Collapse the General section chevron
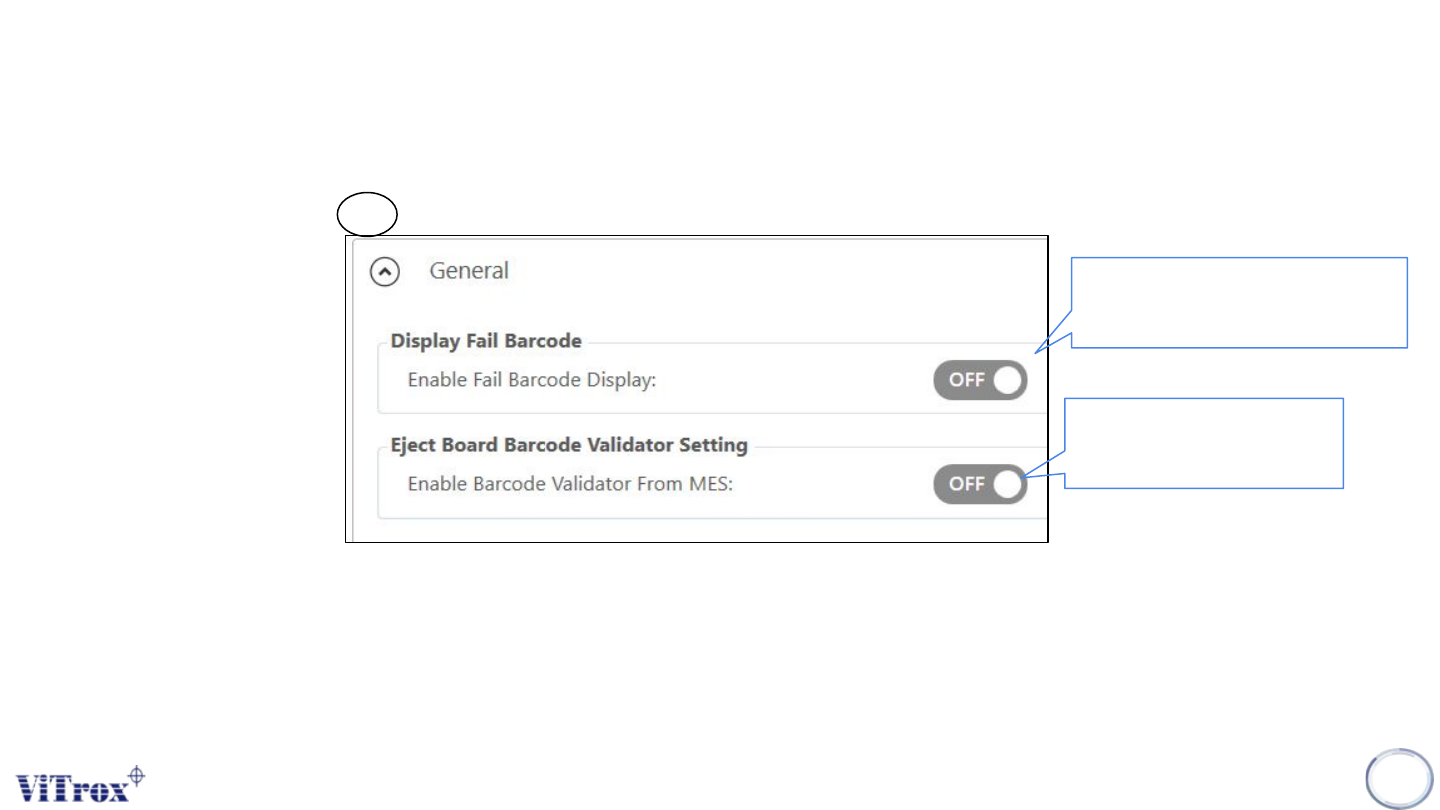 point(385,271)
